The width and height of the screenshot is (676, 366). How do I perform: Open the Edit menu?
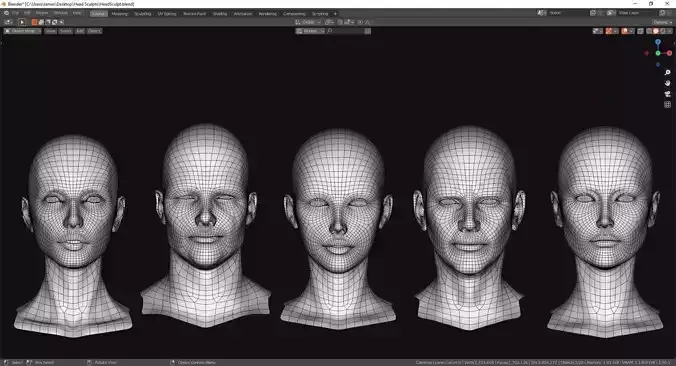coord(27,13)
